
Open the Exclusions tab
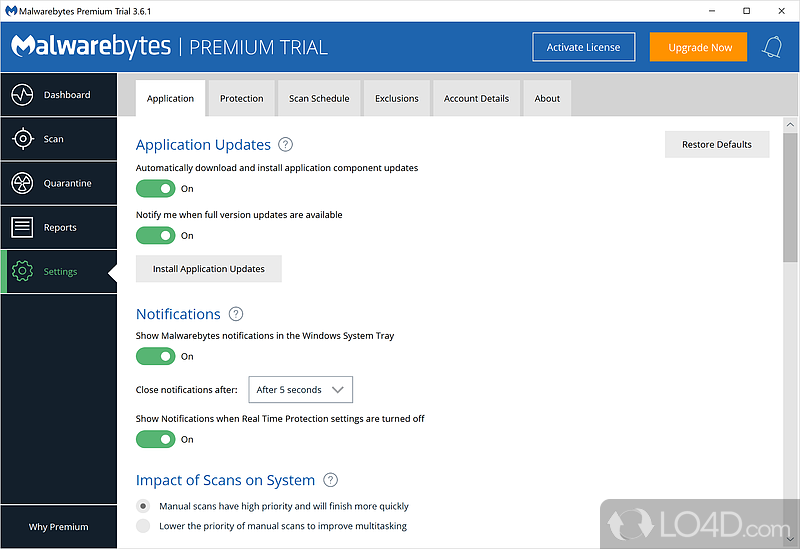[397, 98]
